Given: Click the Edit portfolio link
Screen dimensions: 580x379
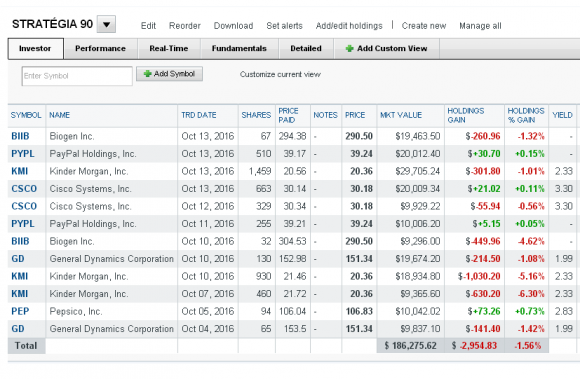Looking at the screenshot, I should click(148, 26).
